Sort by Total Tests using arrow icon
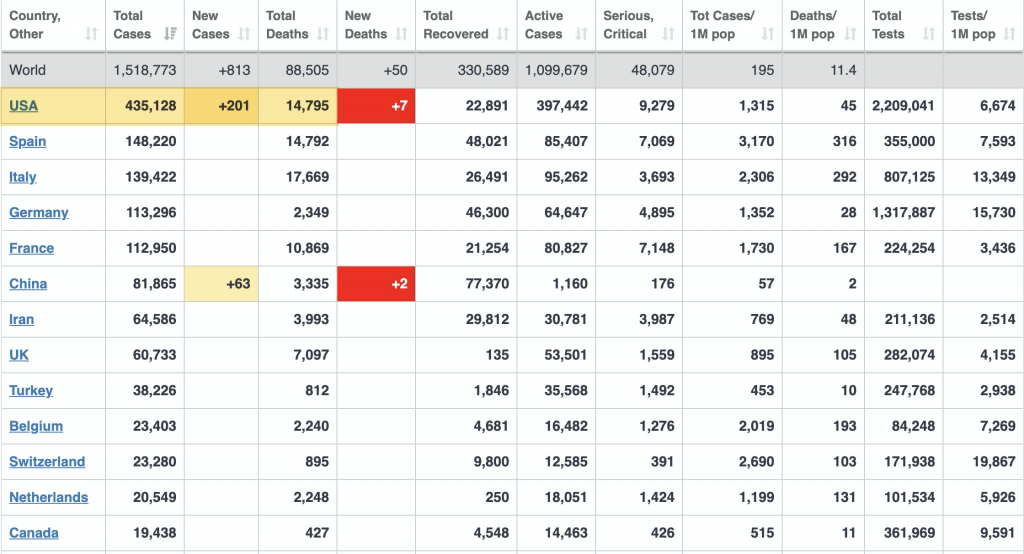 929,34
